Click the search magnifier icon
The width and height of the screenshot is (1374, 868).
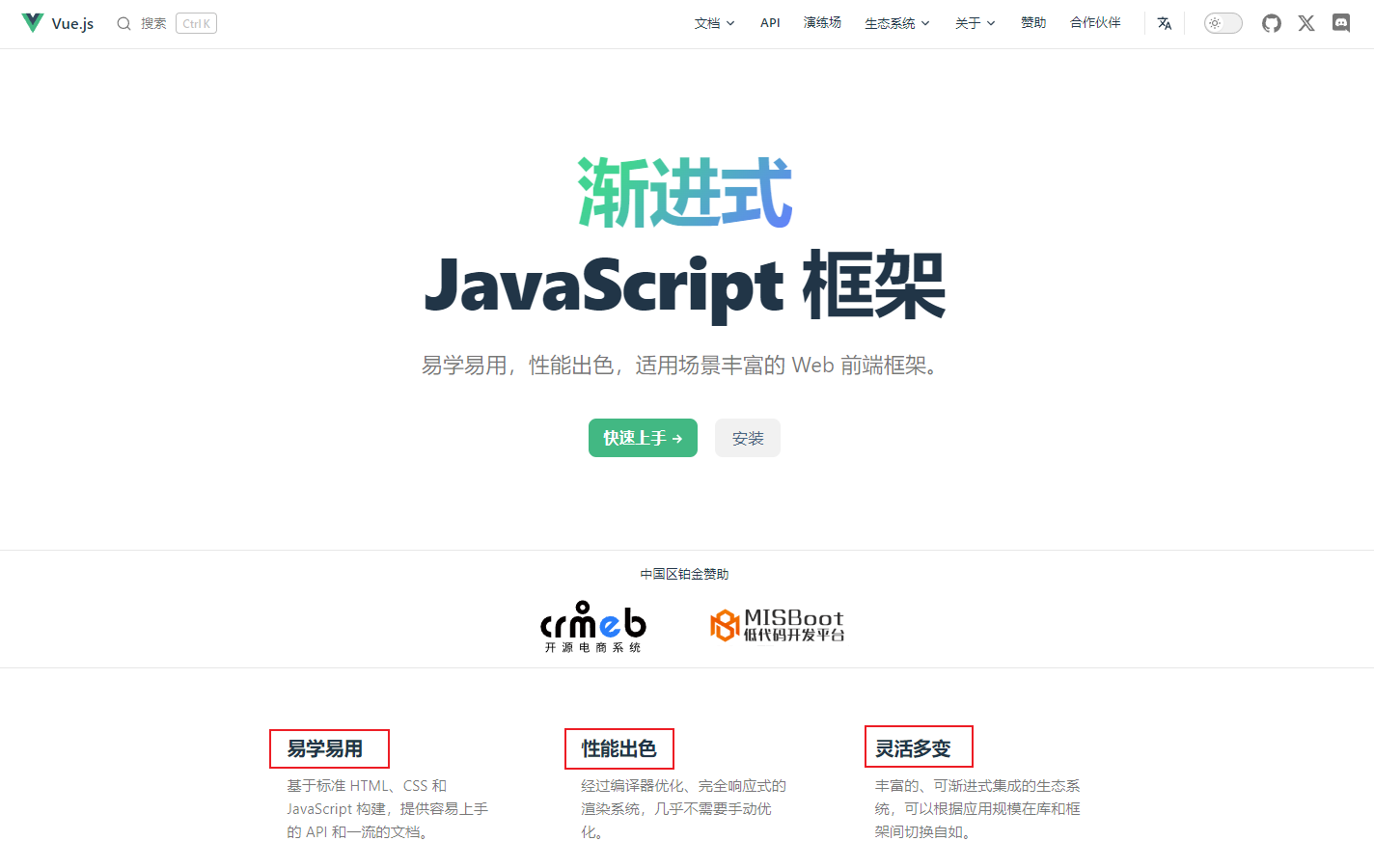(x=124, y=23)
